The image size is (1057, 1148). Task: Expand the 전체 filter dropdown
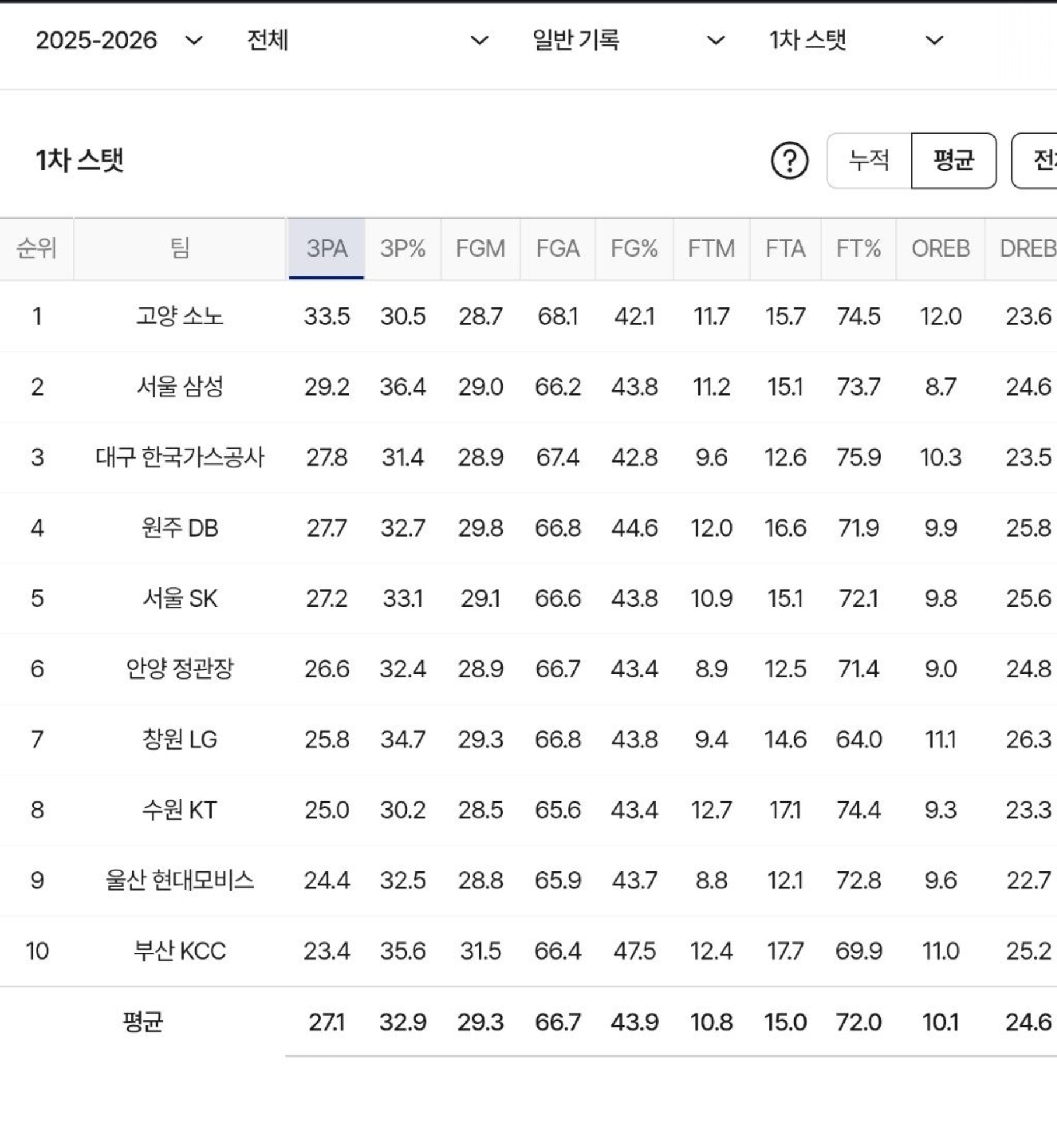click(368, 40)
